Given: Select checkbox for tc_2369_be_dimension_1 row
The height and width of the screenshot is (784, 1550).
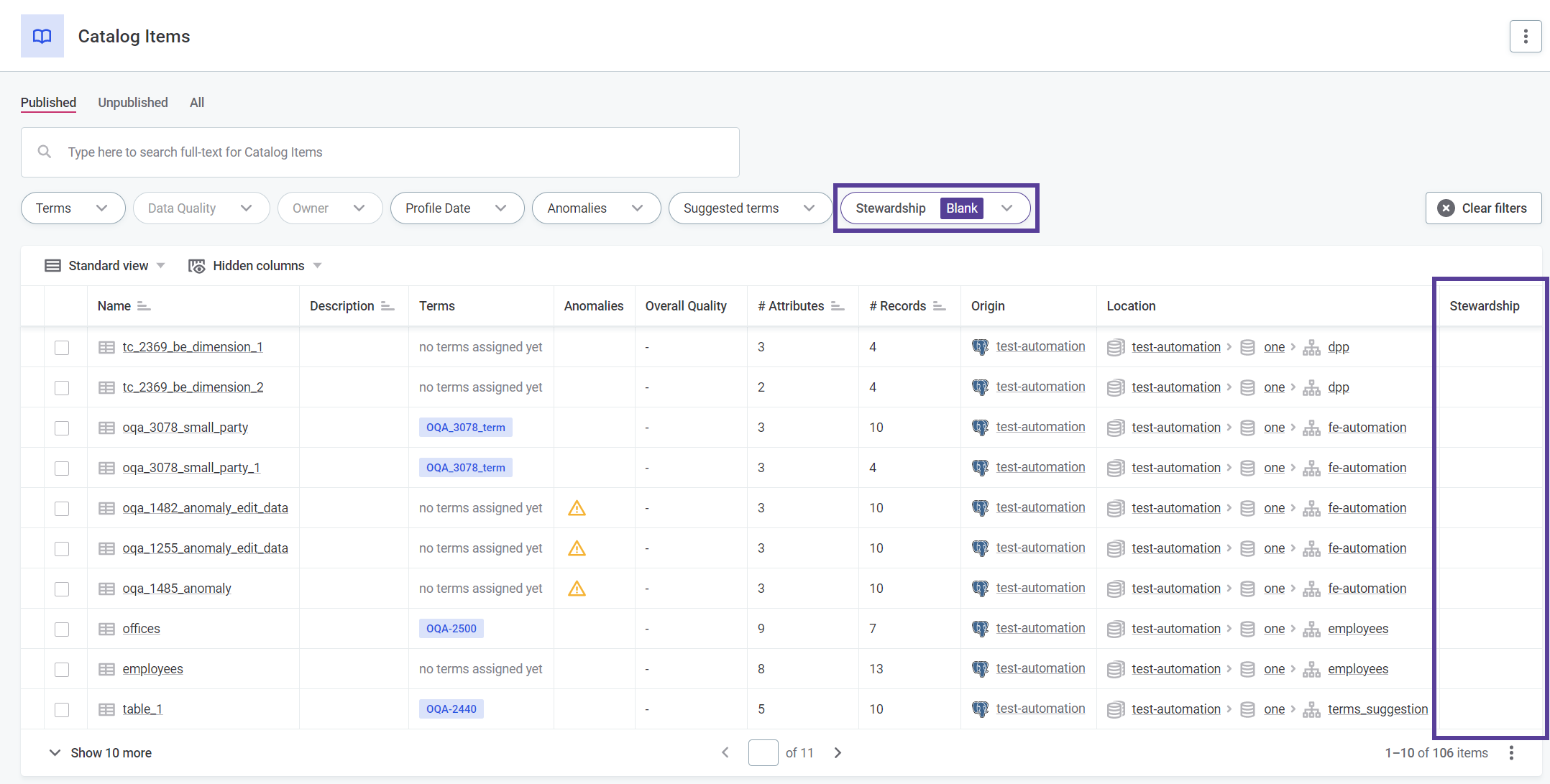Looking at the screenshot, I should (62, 347).
